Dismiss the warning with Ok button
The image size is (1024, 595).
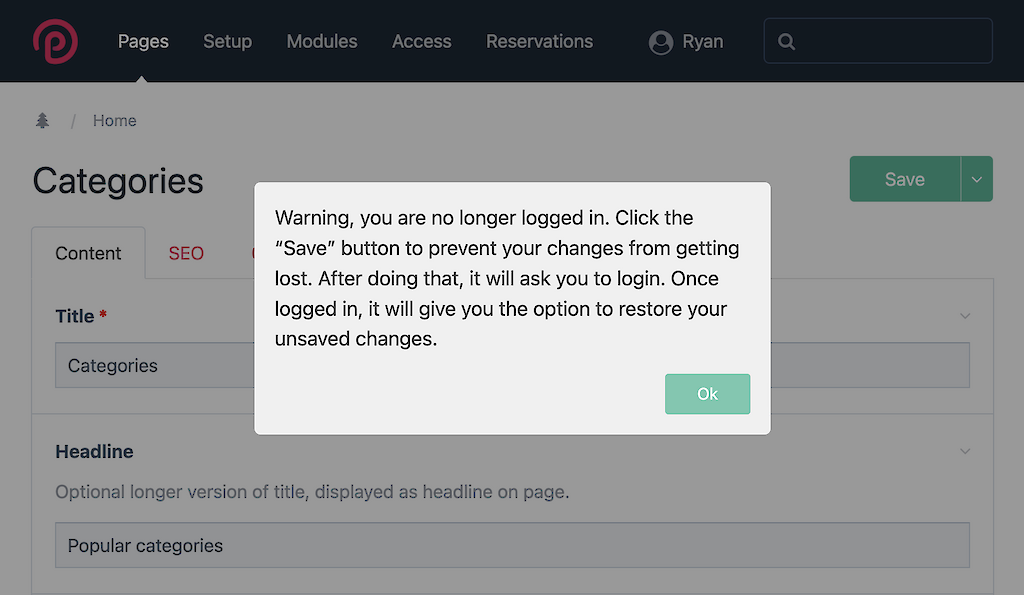click(707, 394)
